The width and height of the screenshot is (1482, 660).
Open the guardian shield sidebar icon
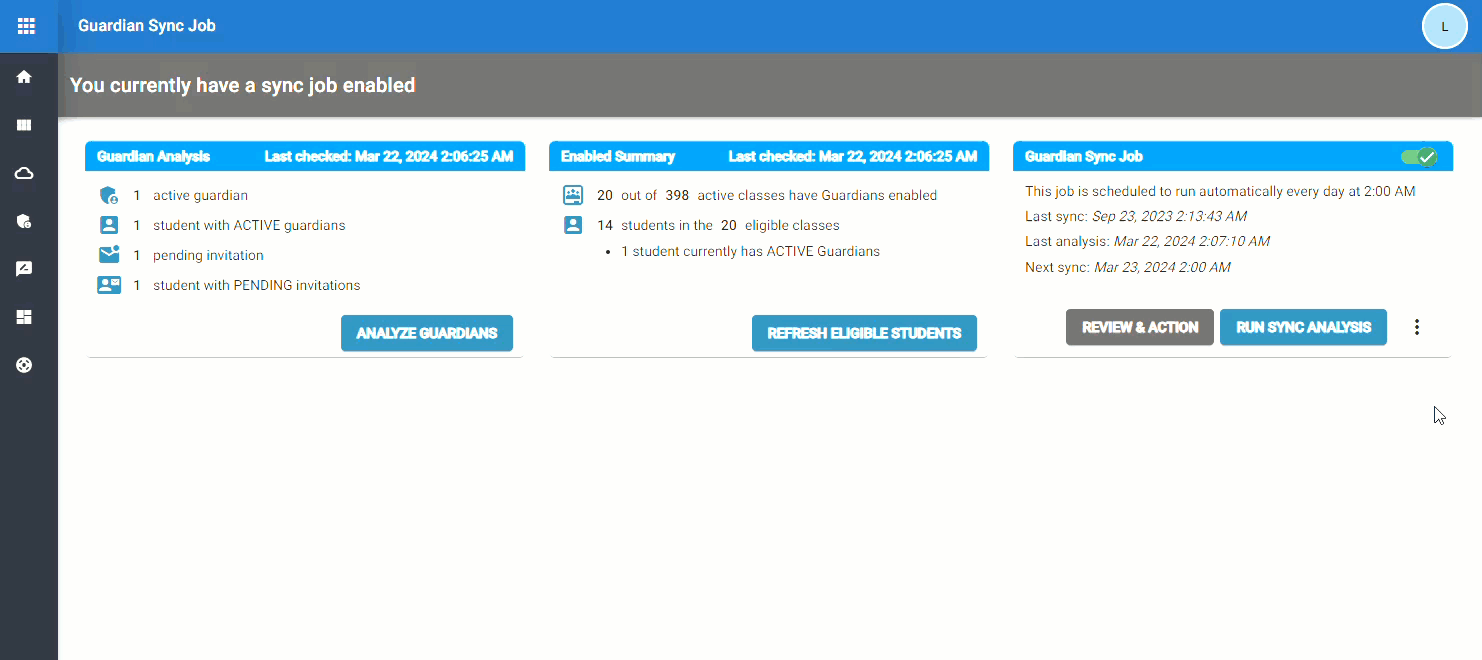coord(25,222)
